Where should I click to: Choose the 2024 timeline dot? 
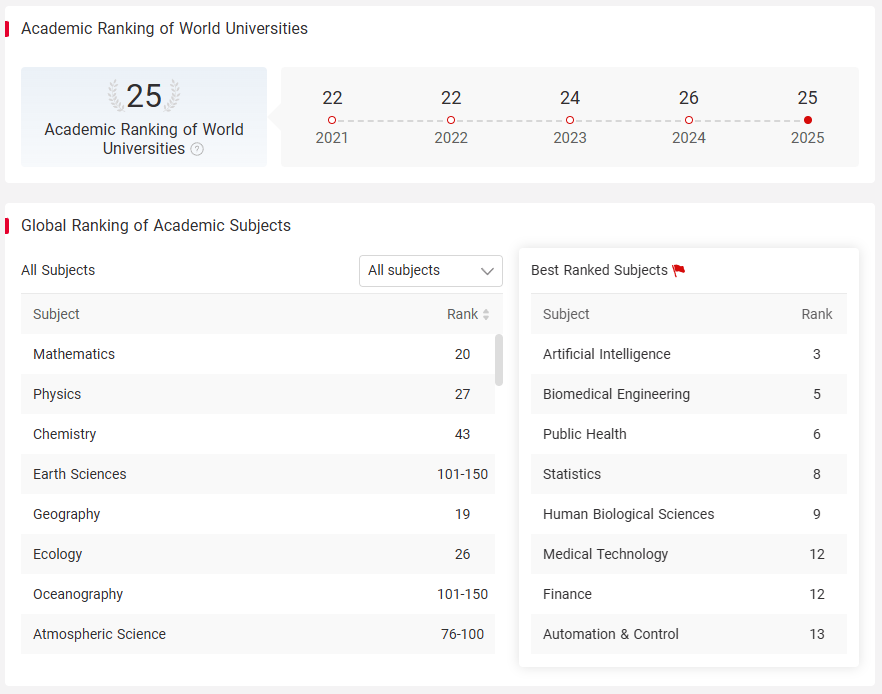point(688,120)
